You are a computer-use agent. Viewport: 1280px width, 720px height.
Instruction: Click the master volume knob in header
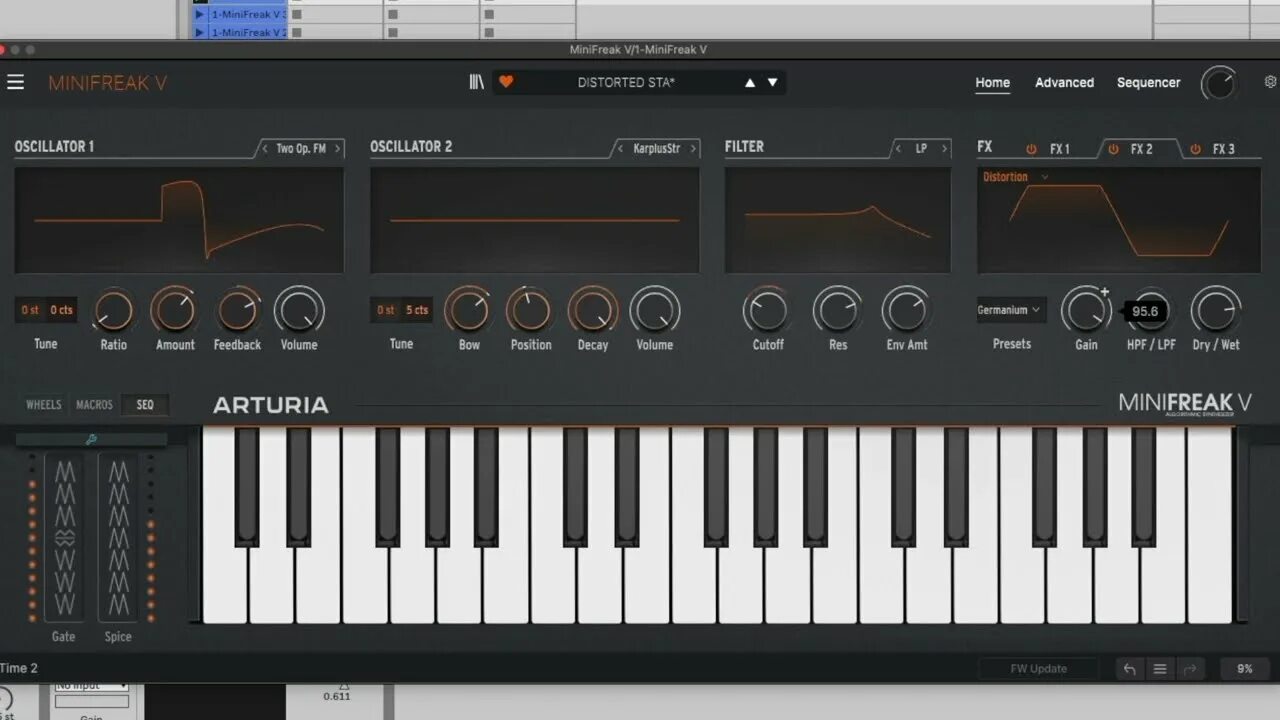click(1218, 83)
